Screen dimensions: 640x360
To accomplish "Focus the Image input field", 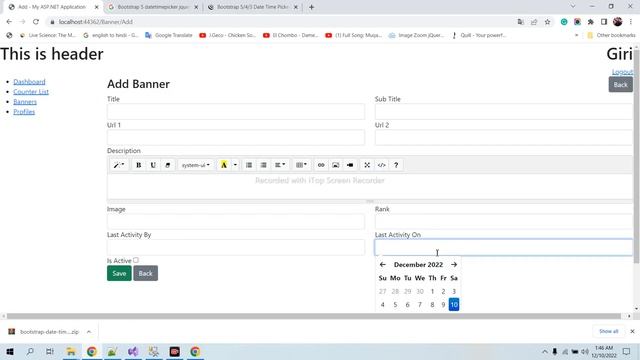I will point(236,222).
